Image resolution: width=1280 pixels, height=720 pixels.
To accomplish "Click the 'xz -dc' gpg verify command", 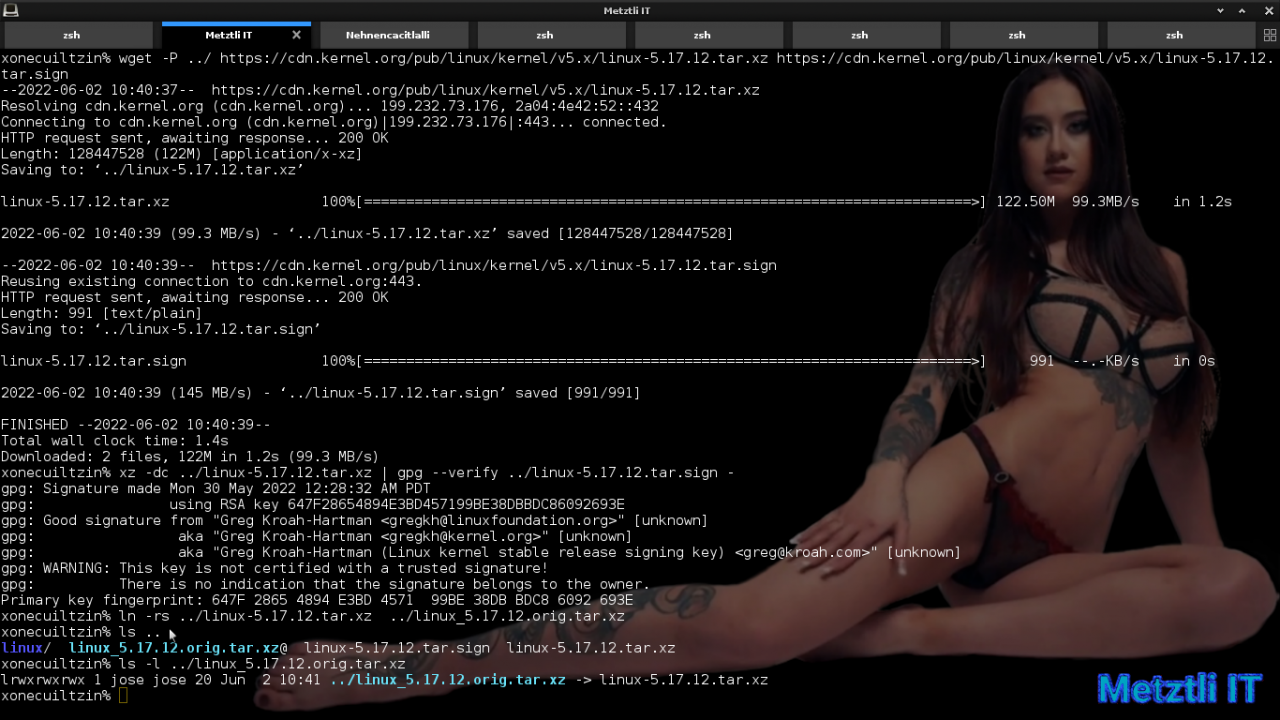I will pos(427,473).
